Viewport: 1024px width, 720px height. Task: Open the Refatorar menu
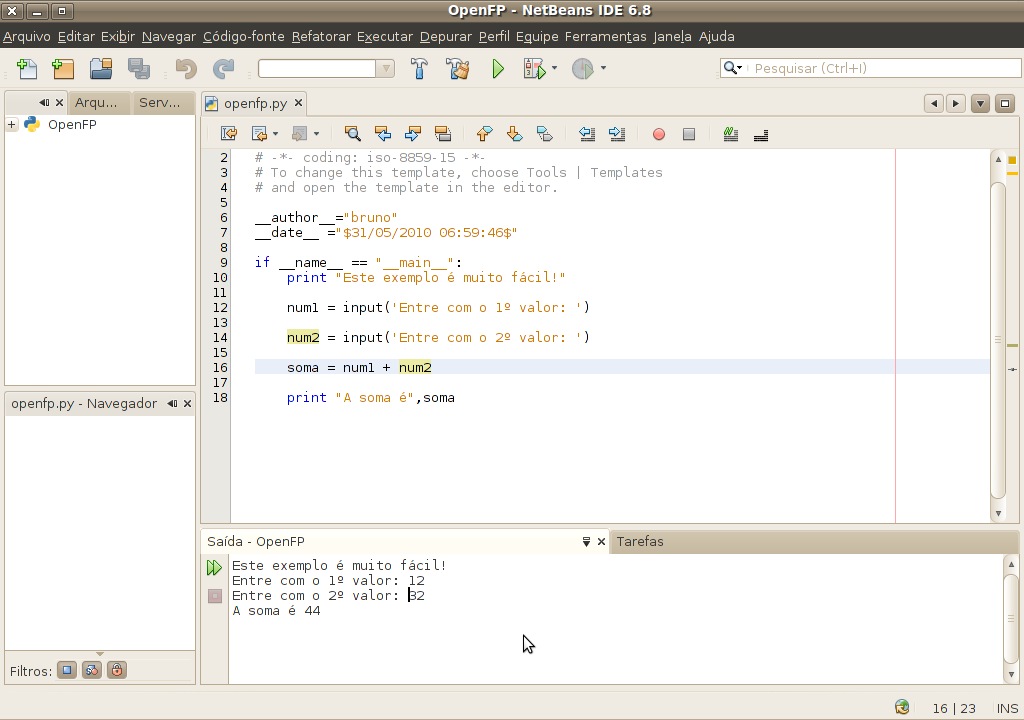tap(321, 37)
